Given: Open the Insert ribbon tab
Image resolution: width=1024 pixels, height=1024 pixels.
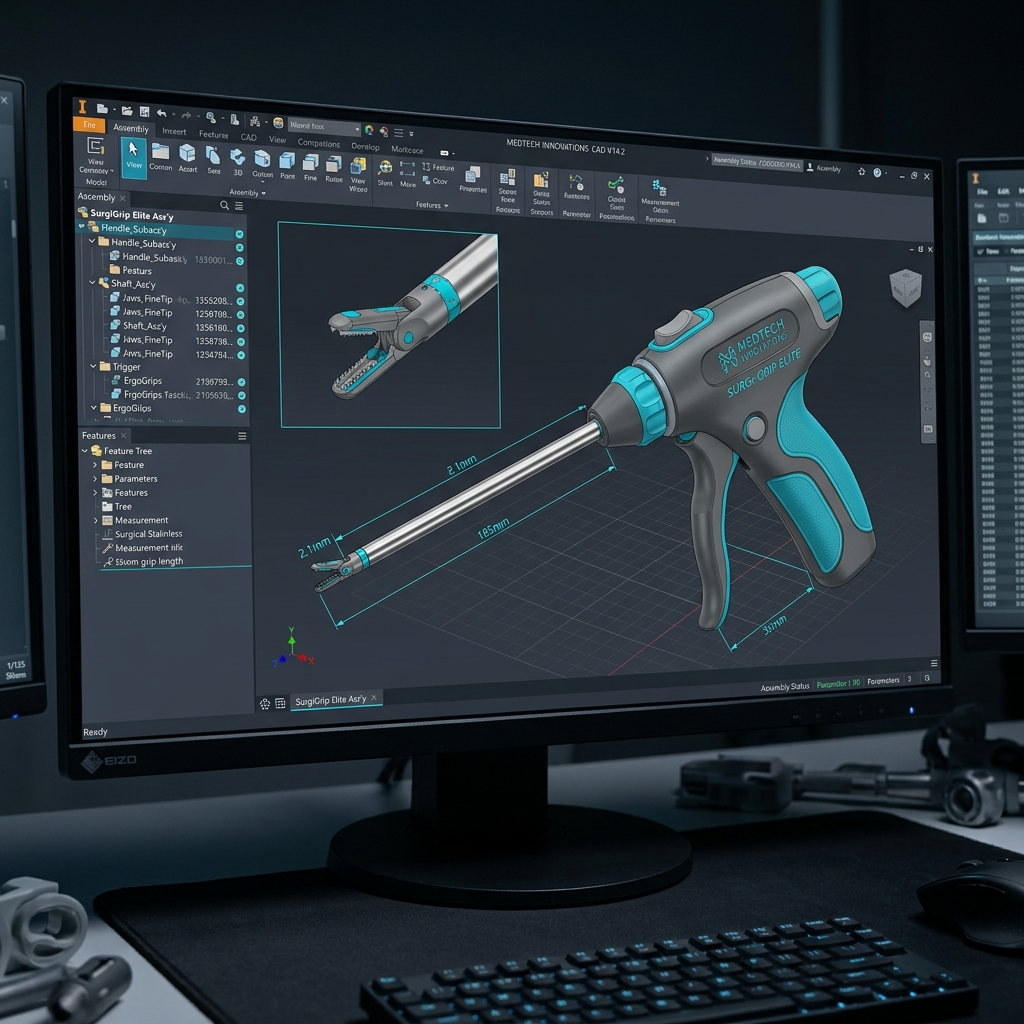Looking at the screenshot, I should 174,131.
